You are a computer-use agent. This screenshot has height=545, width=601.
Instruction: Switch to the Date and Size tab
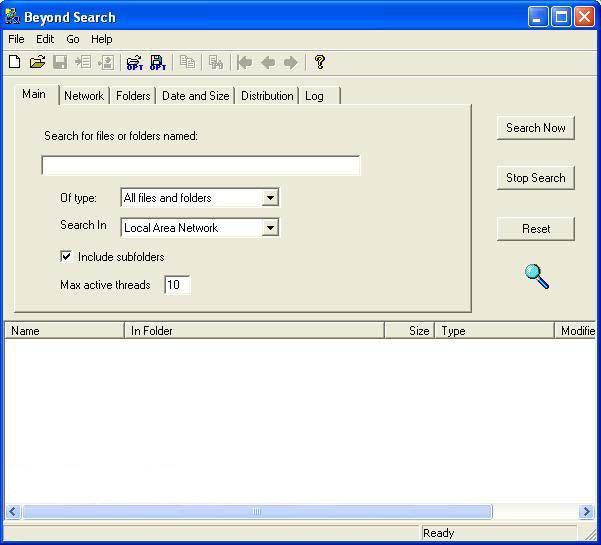(x=195, y=96)
